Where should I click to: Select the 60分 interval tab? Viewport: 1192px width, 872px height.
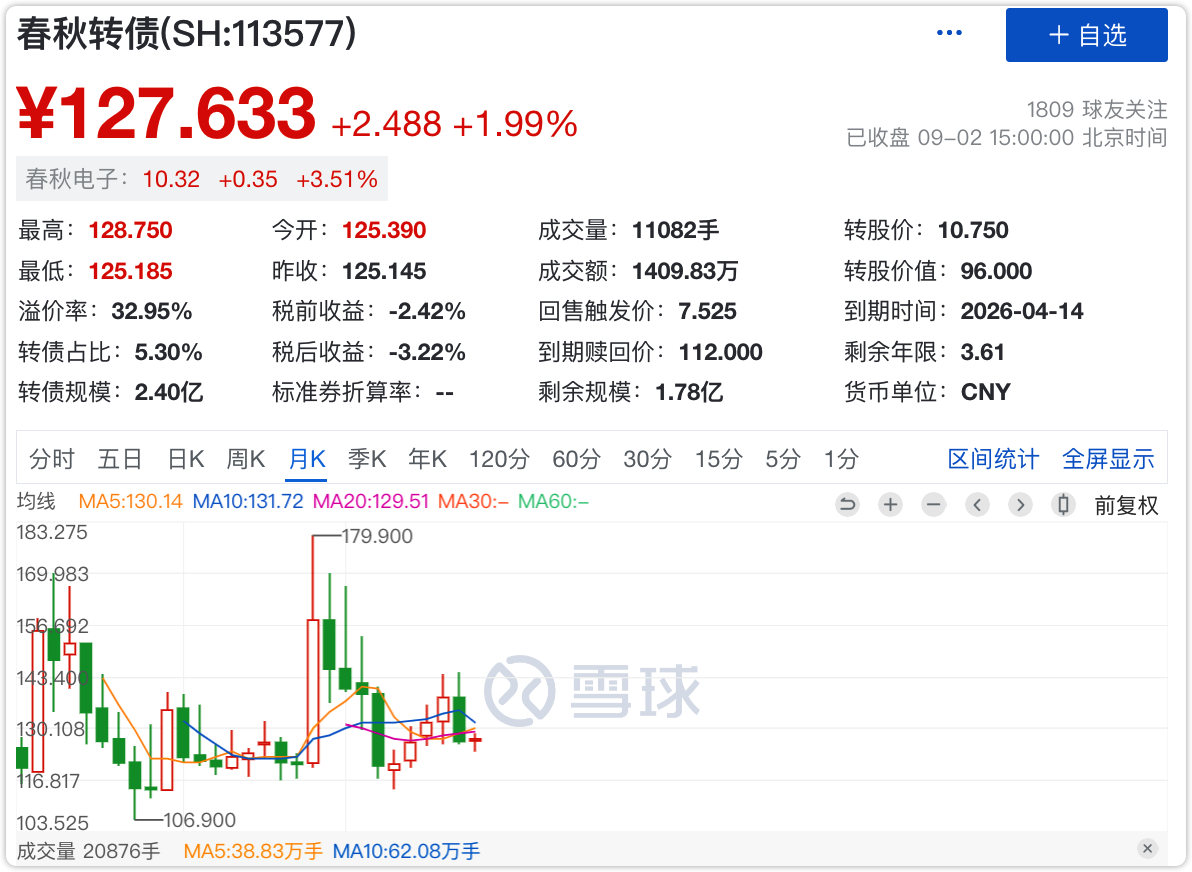(x=576, y=458)
